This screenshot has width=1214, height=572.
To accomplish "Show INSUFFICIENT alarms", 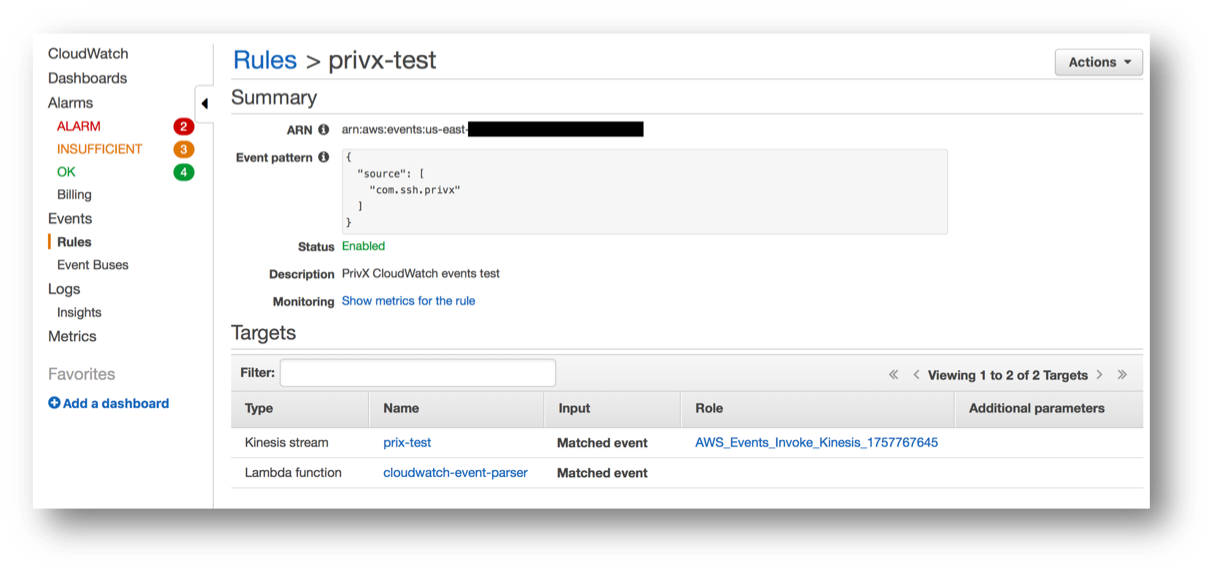I will [100, 149].
